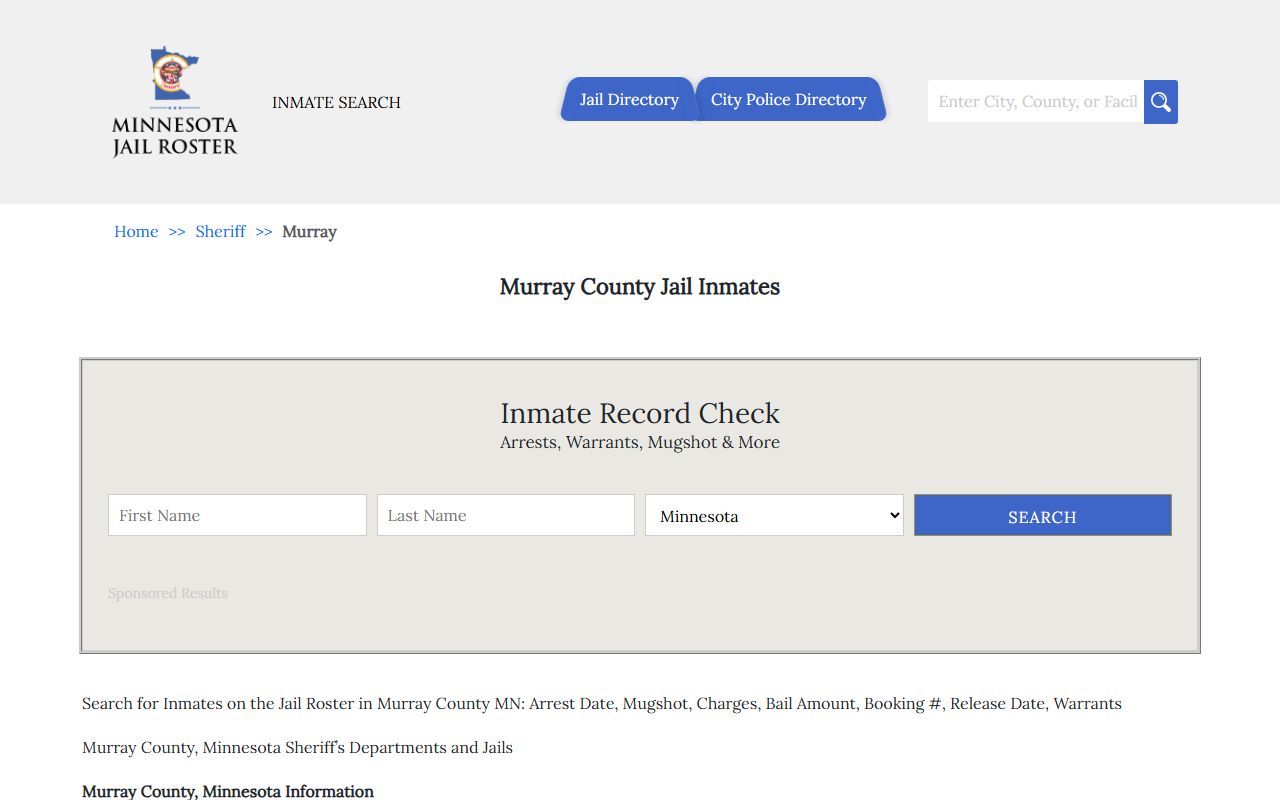Click the Murray County Jail Inmates heading
Image resolution: width=1280 pixels, height=800 pixels.
click(x=640, y=287)
